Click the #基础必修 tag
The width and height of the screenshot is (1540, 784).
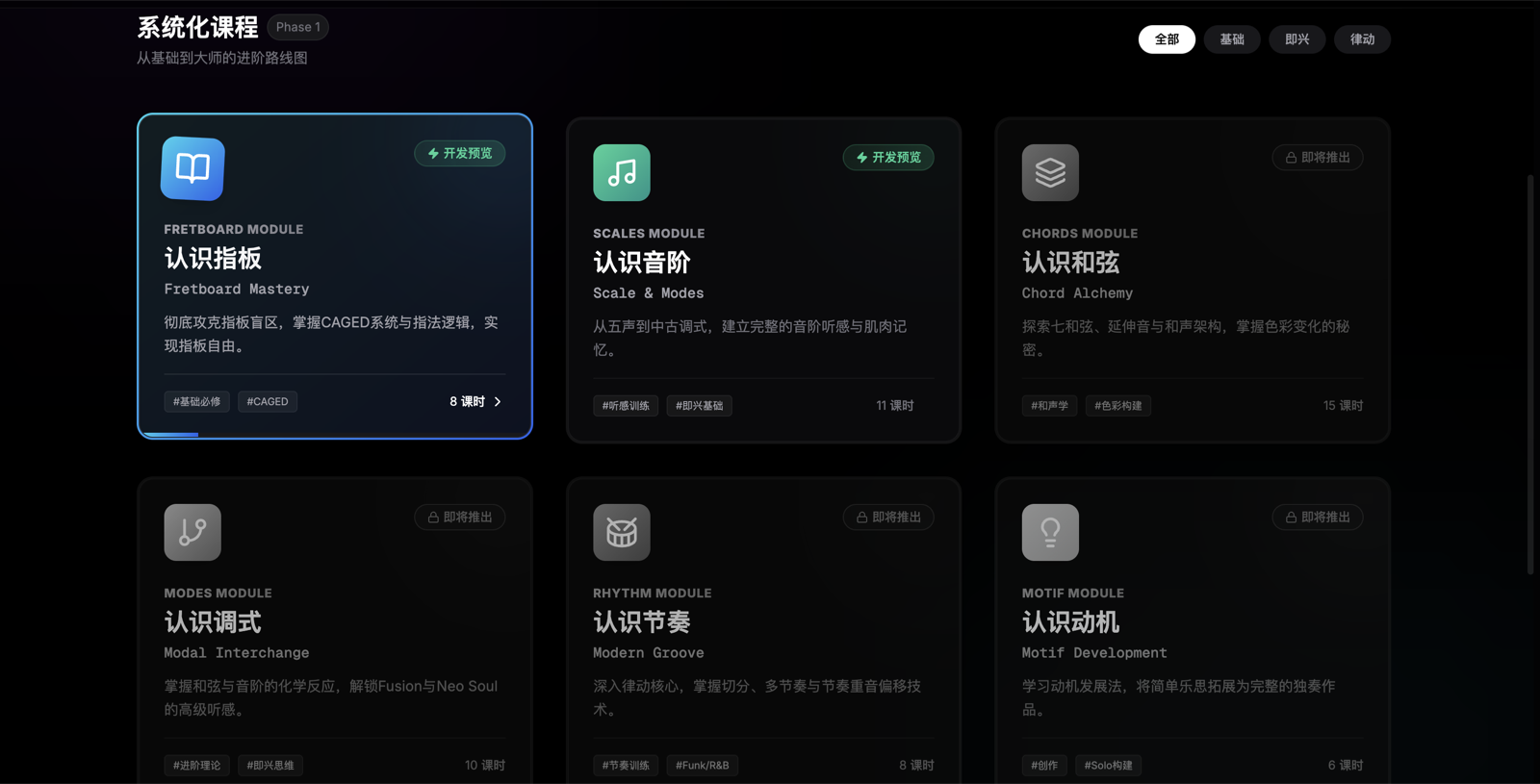click(196, 402)
